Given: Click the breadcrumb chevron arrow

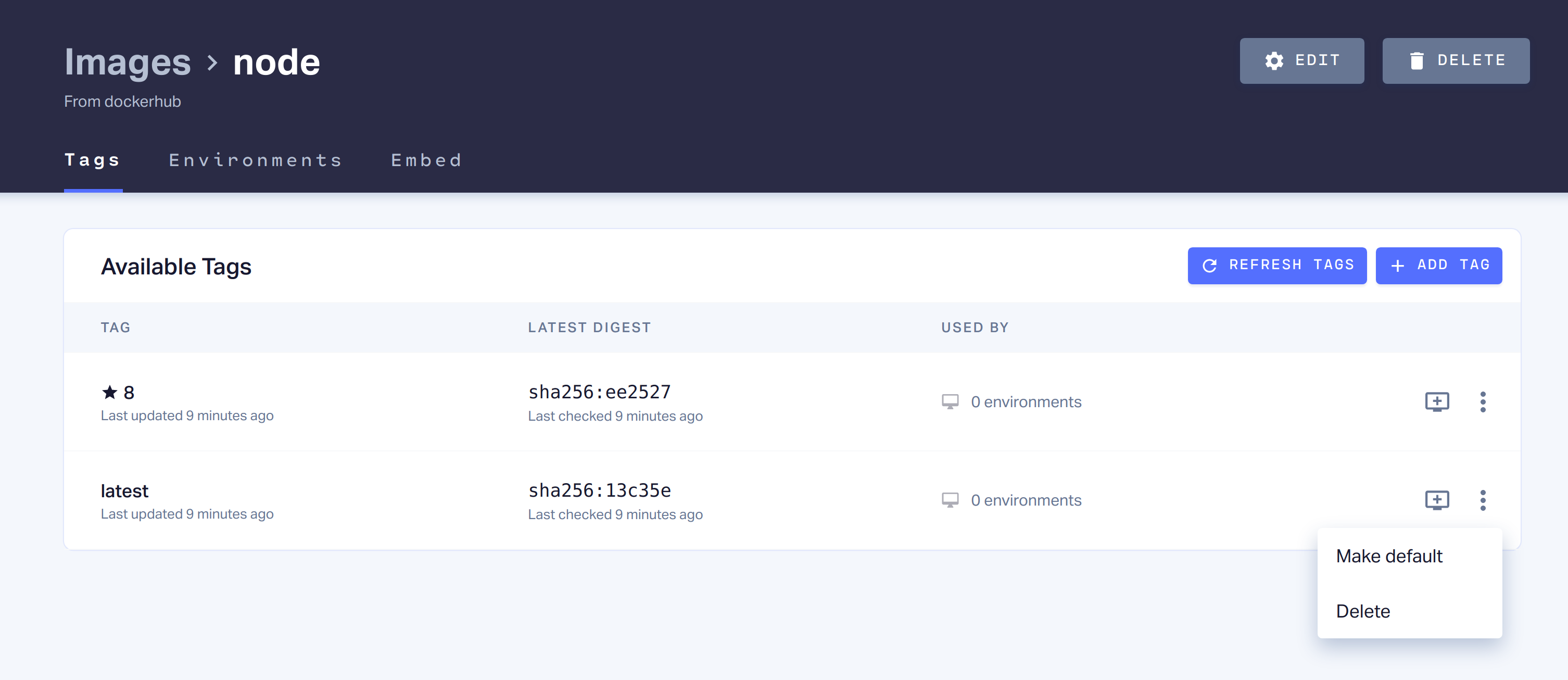Looking at the screenshot, I should point(212,62).
